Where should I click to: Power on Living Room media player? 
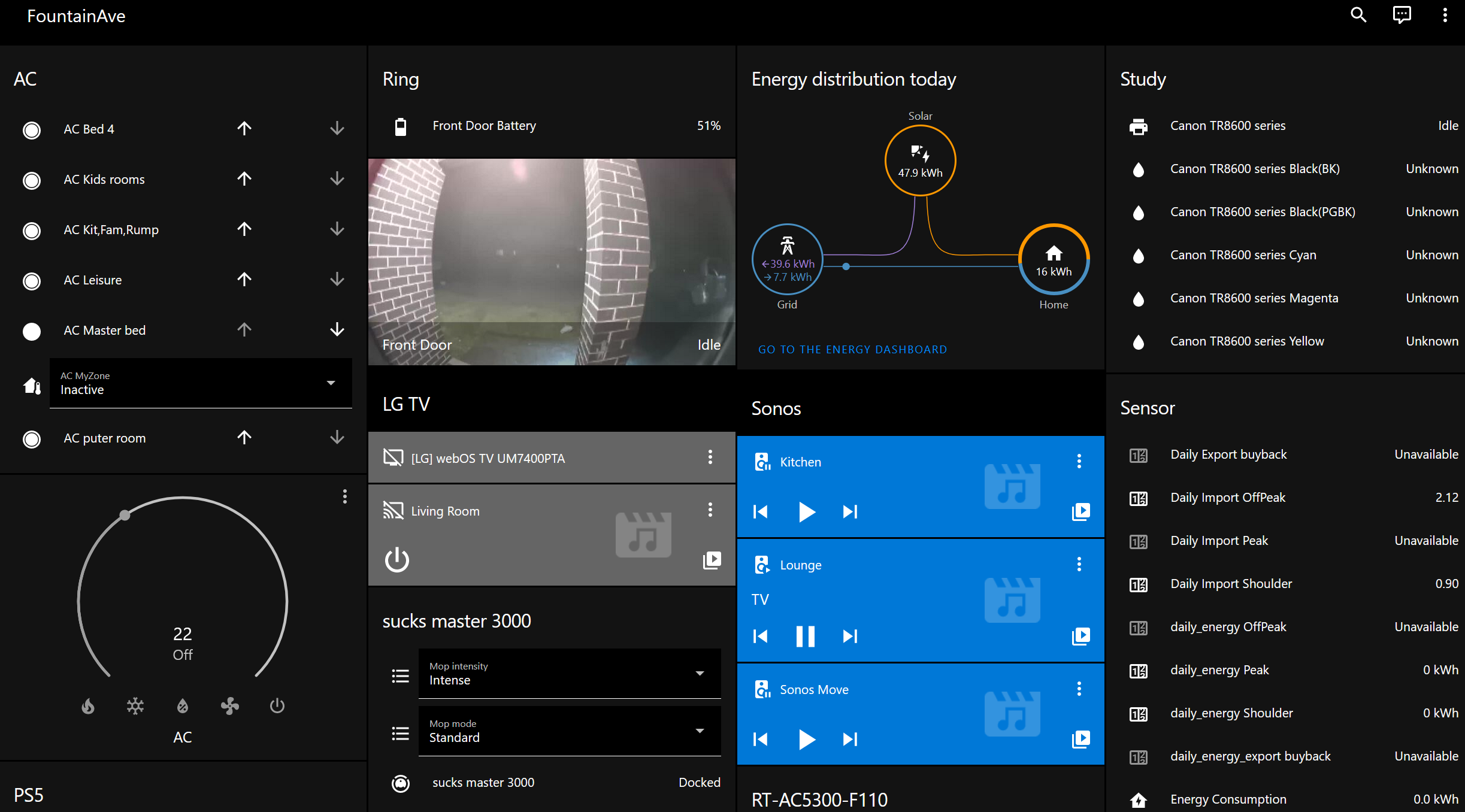396,560
